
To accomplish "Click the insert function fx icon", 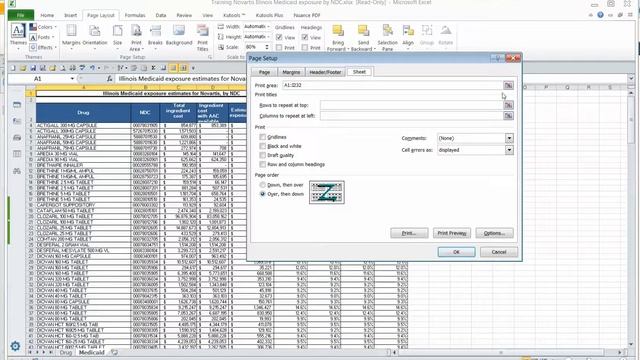I will [109, 78].
